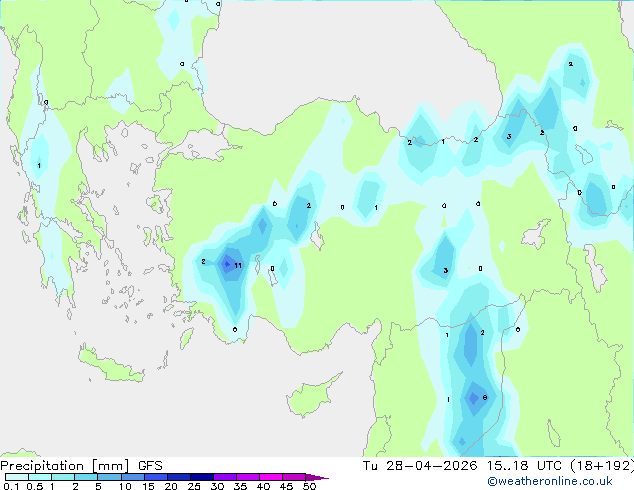Click the 15–20 mm legend swatch
634x490 pixels.
point(155,477)
